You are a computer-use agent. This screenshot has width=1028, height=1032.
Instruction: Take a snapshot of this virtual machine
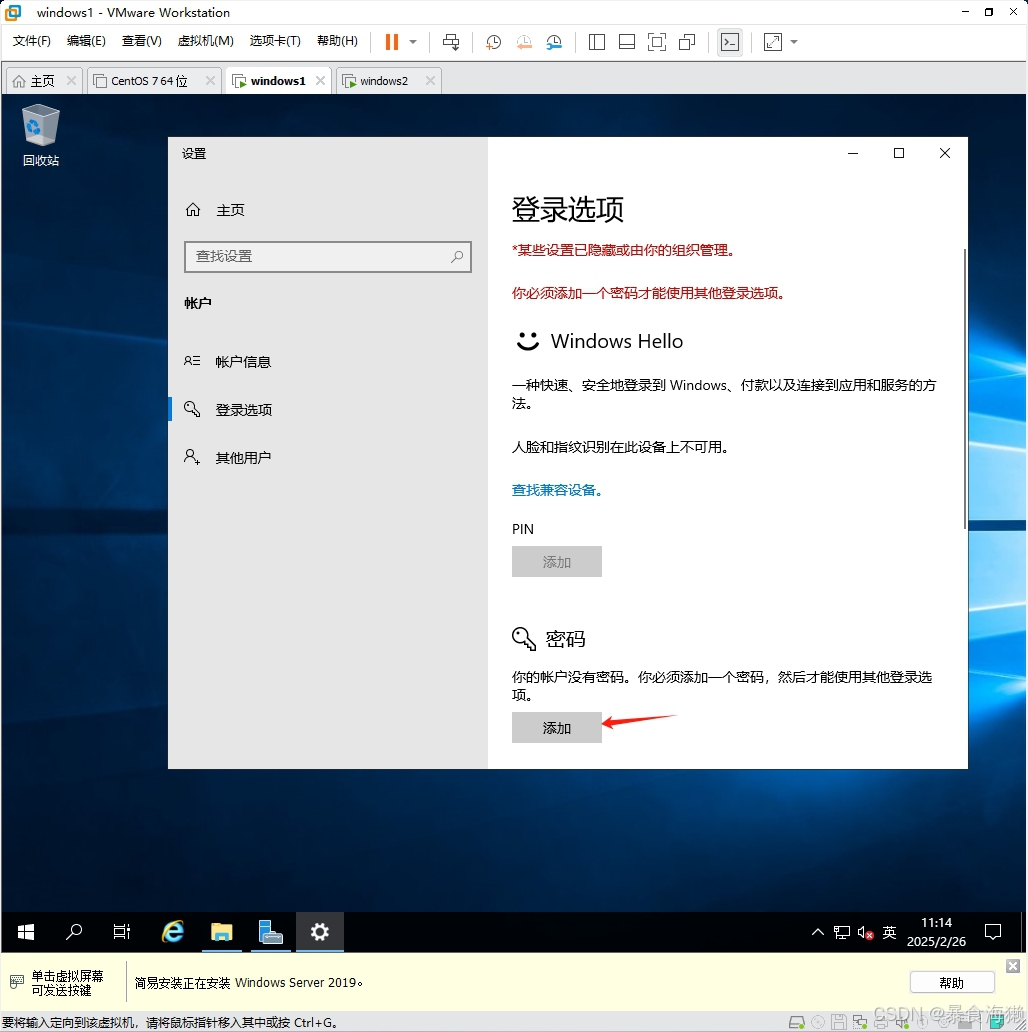(x=493, y=42)
